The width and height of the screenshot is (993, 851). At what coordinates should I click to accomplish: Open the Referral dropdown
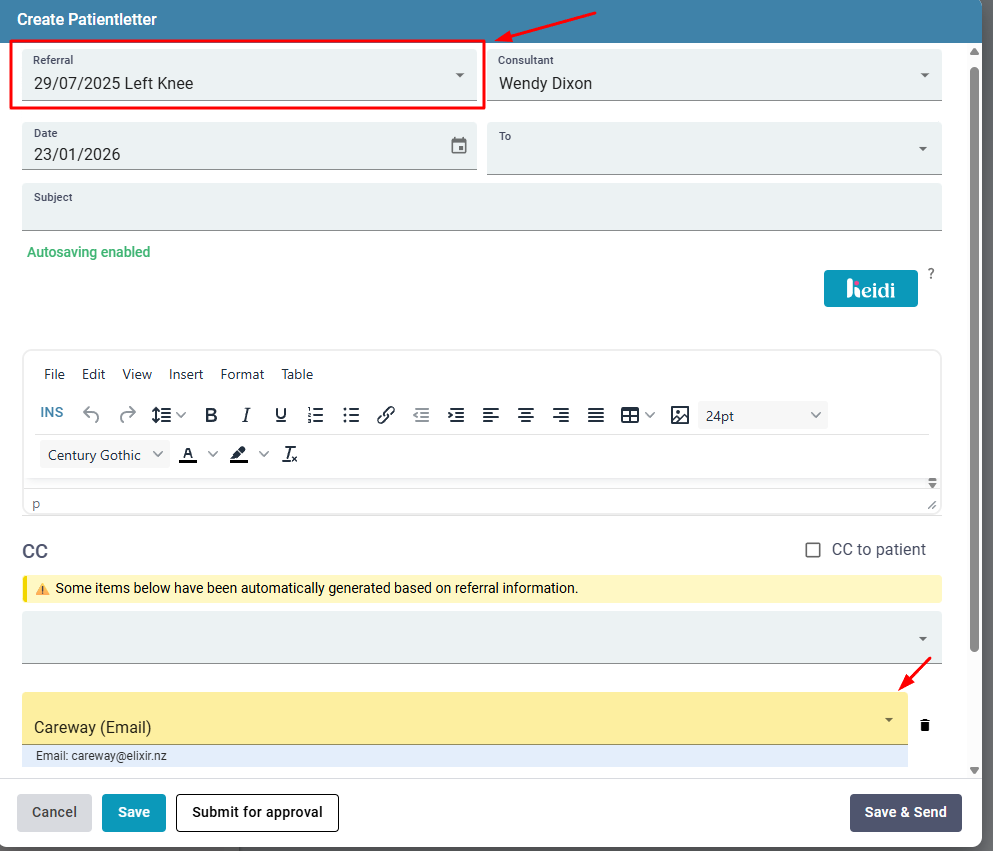460,74
